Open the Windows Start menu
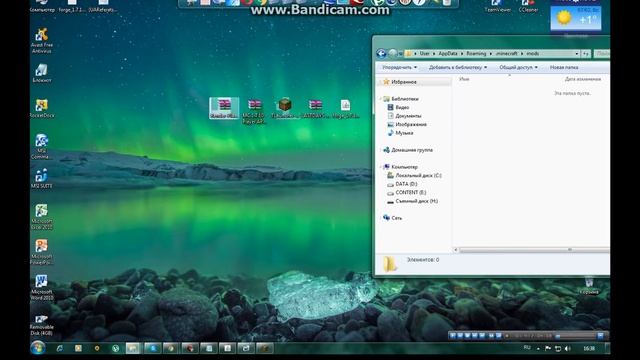This screenshot has height=360, width=640. (x=38, y=348)
